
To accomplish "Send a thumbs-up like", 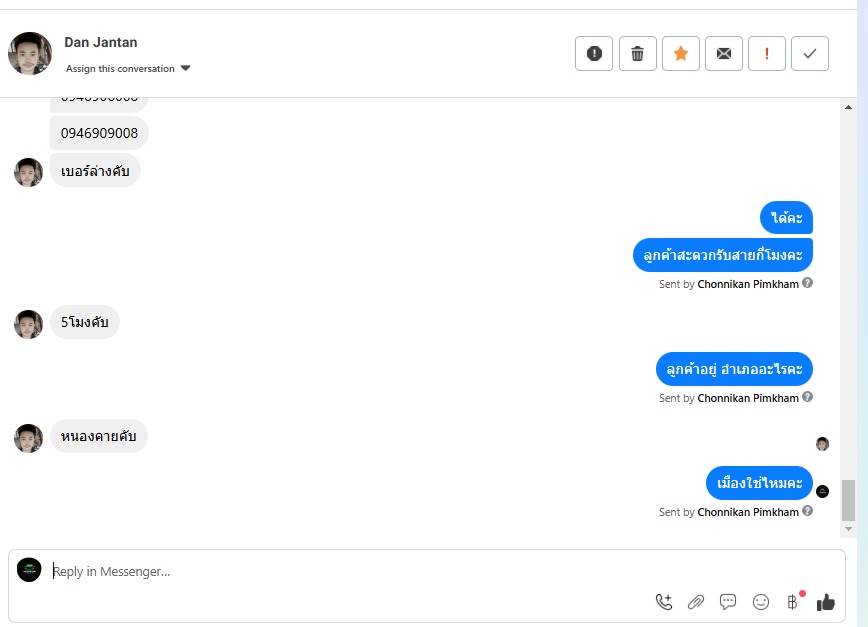I will (825, 602).
